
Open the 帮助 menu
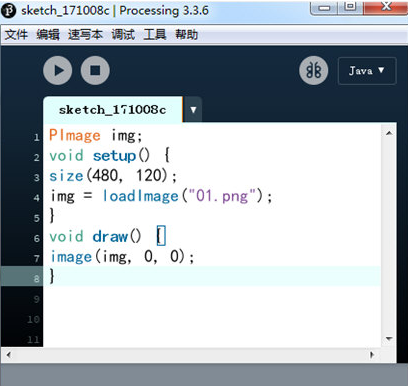click(x=187, y=34)
